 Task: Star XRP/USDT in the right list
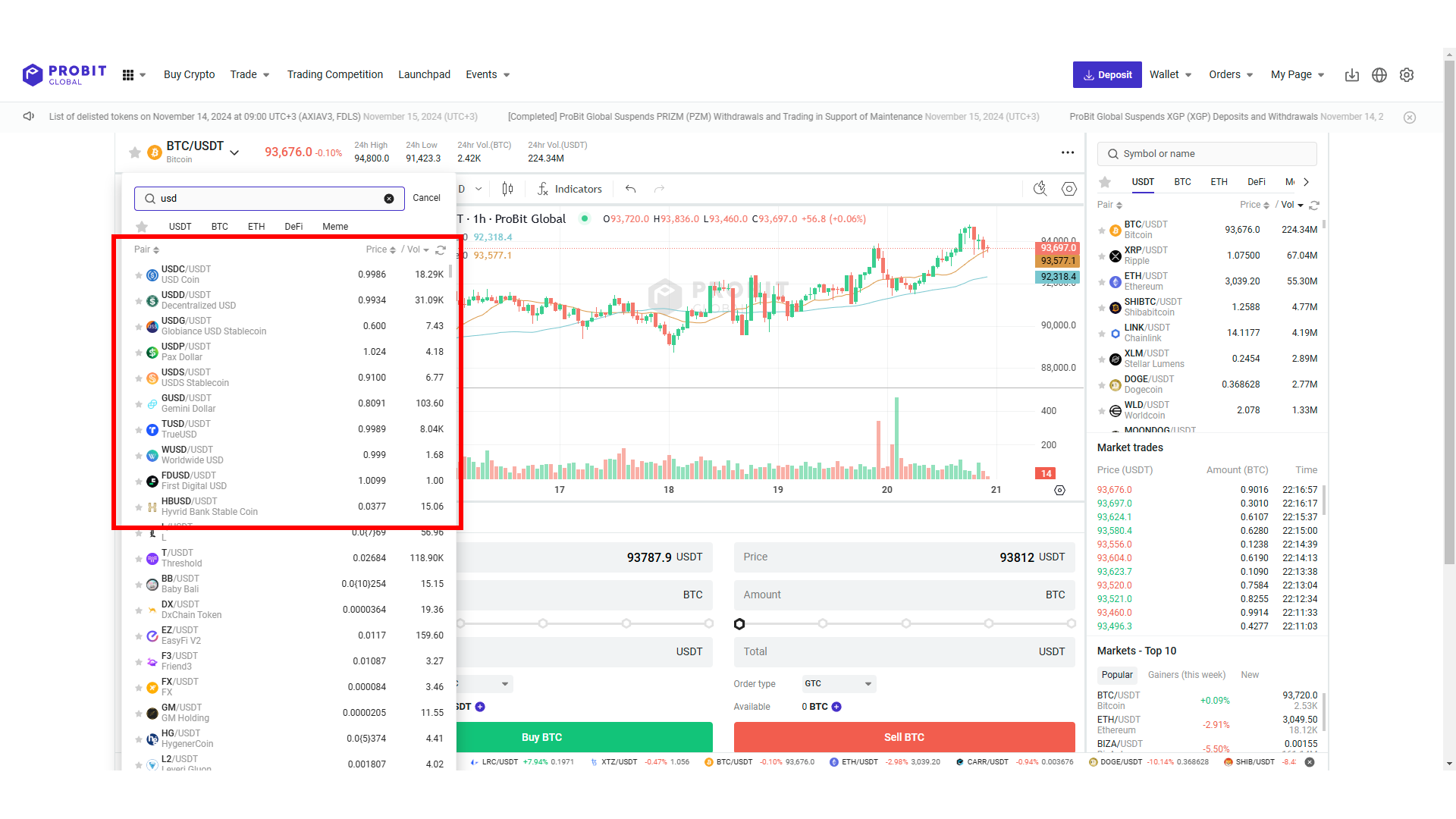[x=1102, y=256]
